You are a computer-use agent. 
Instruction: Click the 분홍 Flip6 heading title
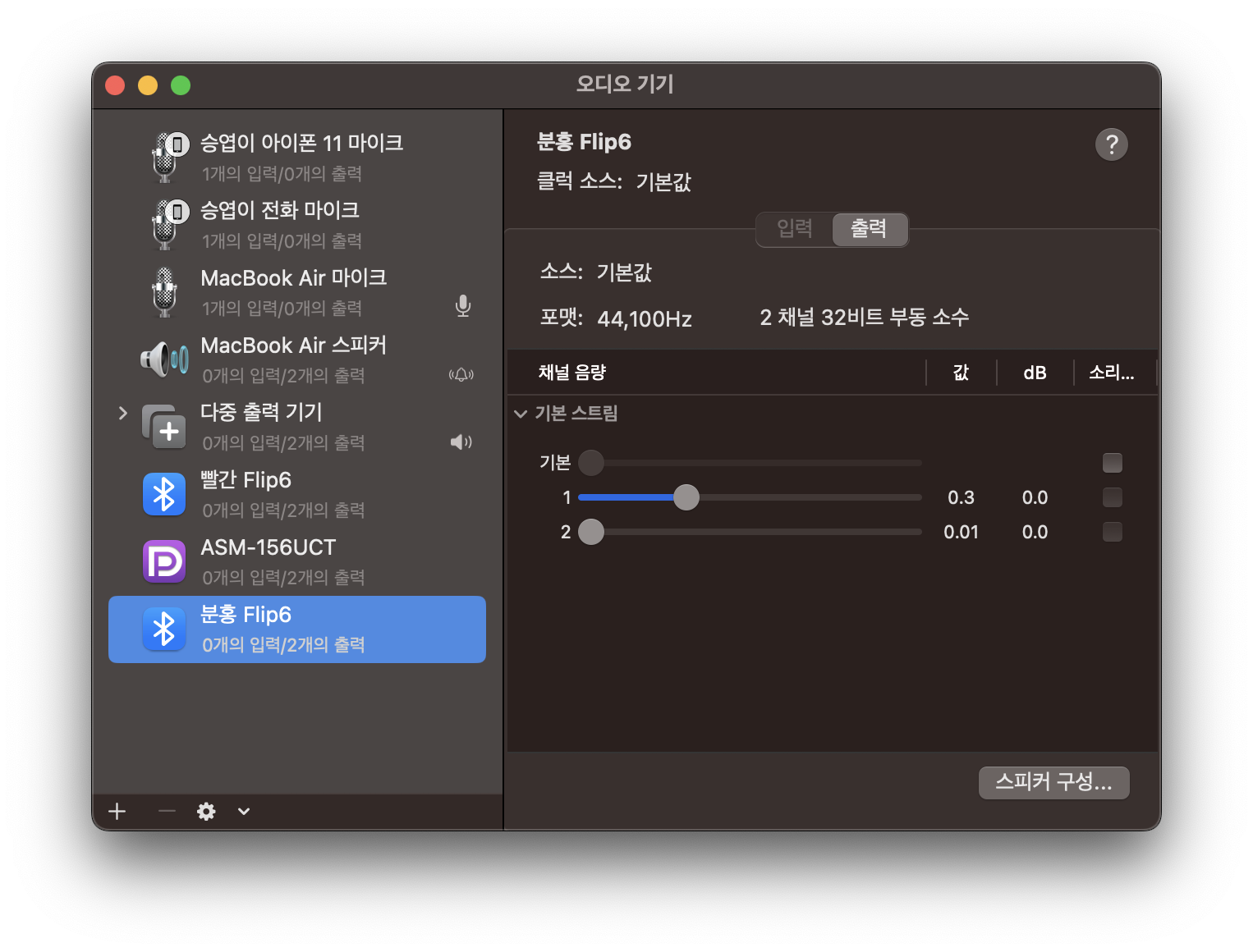[584, 142]
